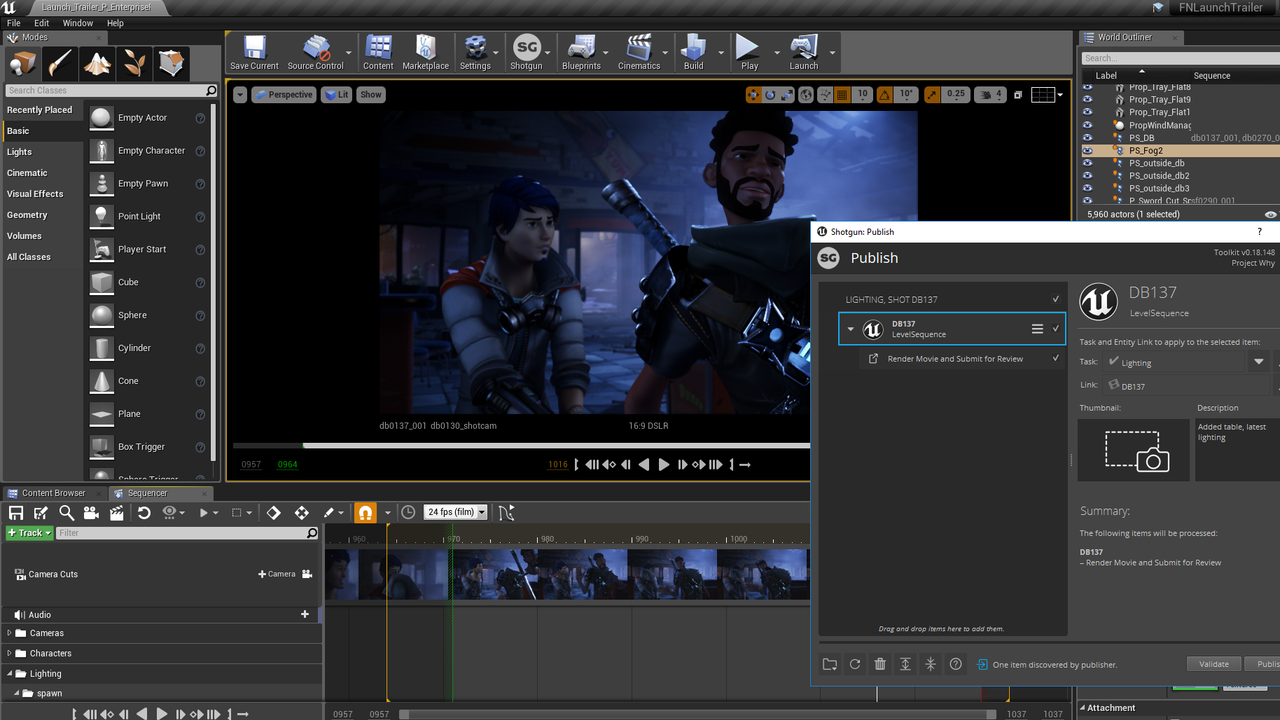The image size is (1280, 720).
Task: Toggle visibility eye for PS_Fog2
Action: pyautogui.click(x=1087, y=151)
